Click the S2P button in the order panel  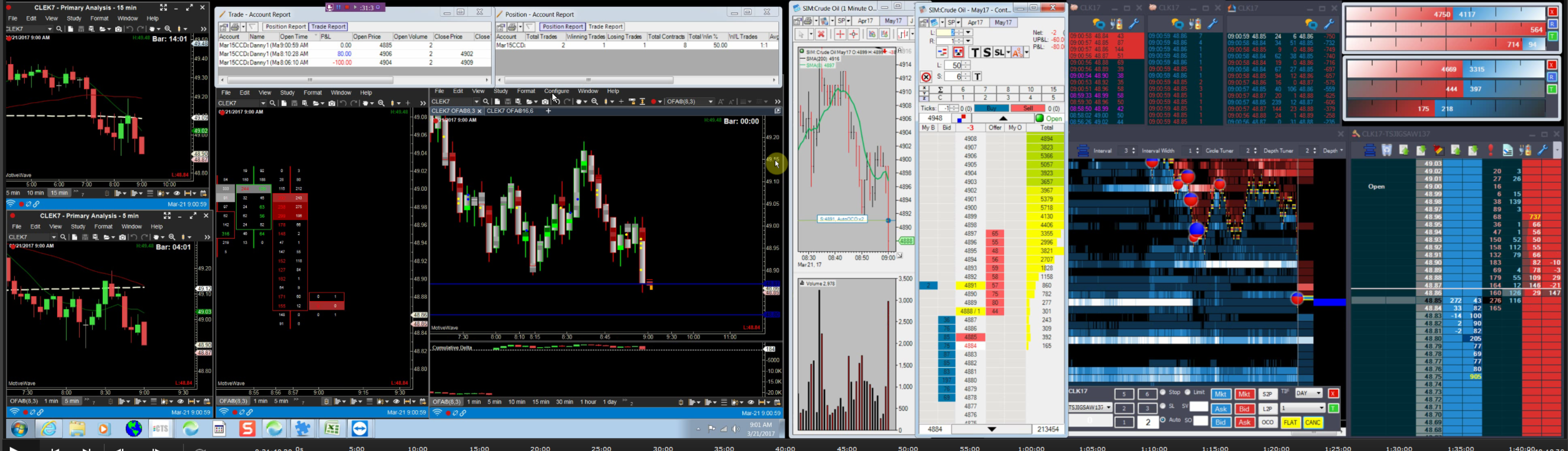tap(1268, 394)
